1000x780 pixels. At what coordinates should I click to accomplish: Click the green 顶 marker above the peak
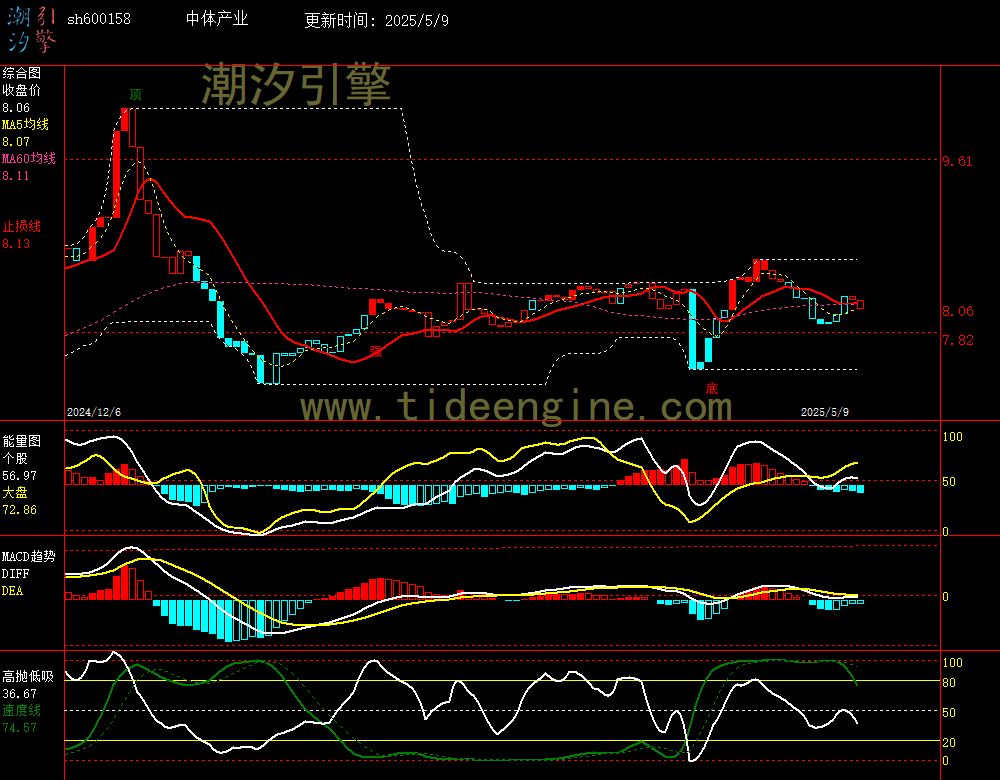pyautogui.click(x=135, y=94)
